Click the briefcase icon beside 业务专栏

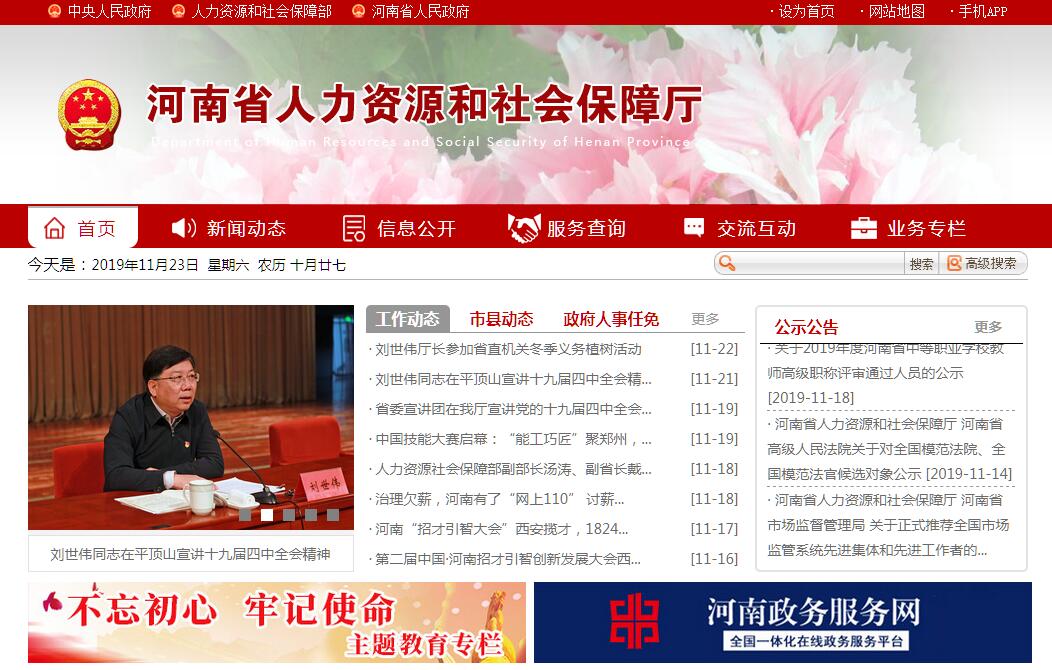[x=863, y=228]
